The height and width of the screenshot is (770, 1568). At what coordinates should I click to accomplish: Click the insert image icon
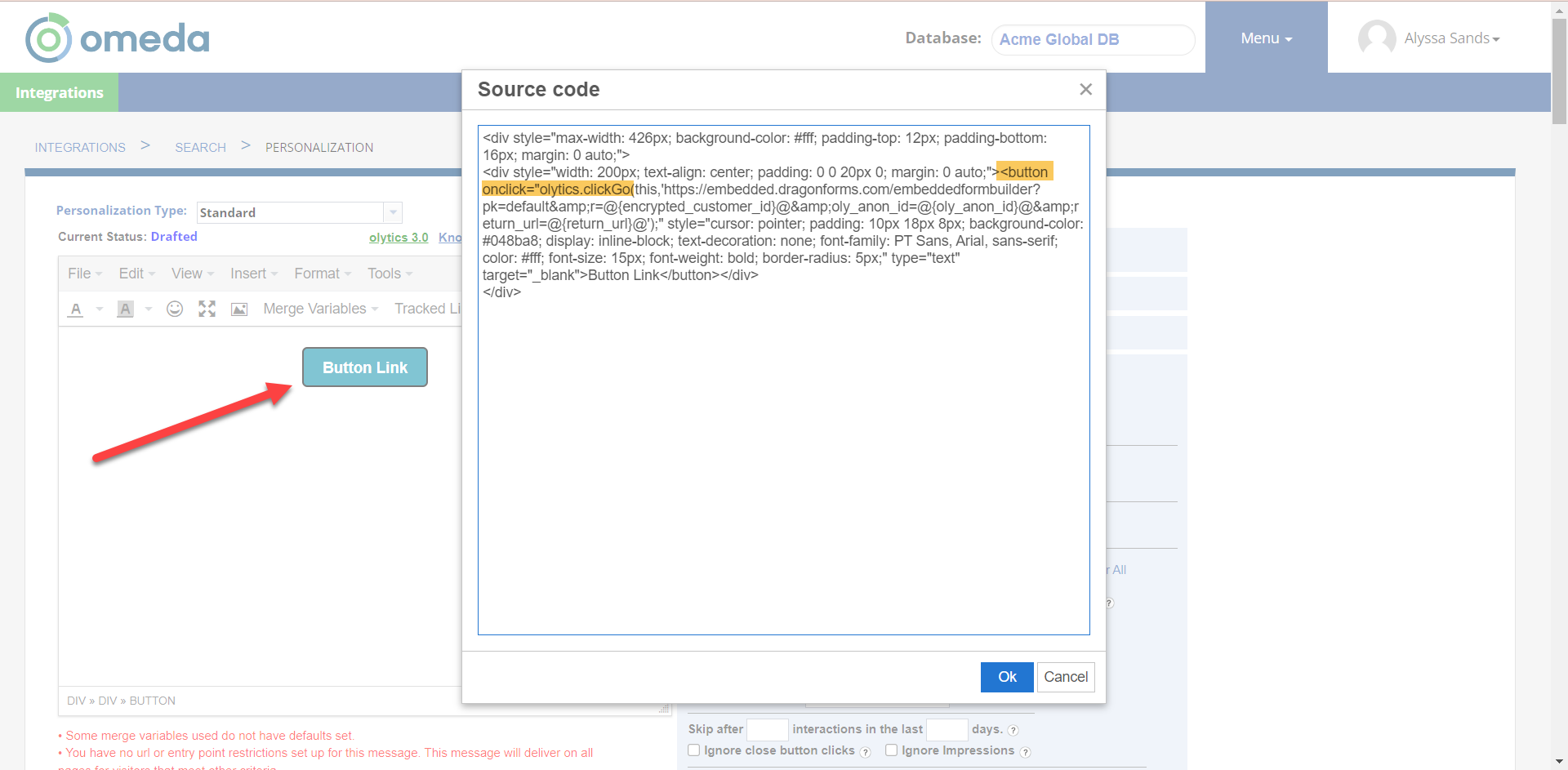click(239, 309)
